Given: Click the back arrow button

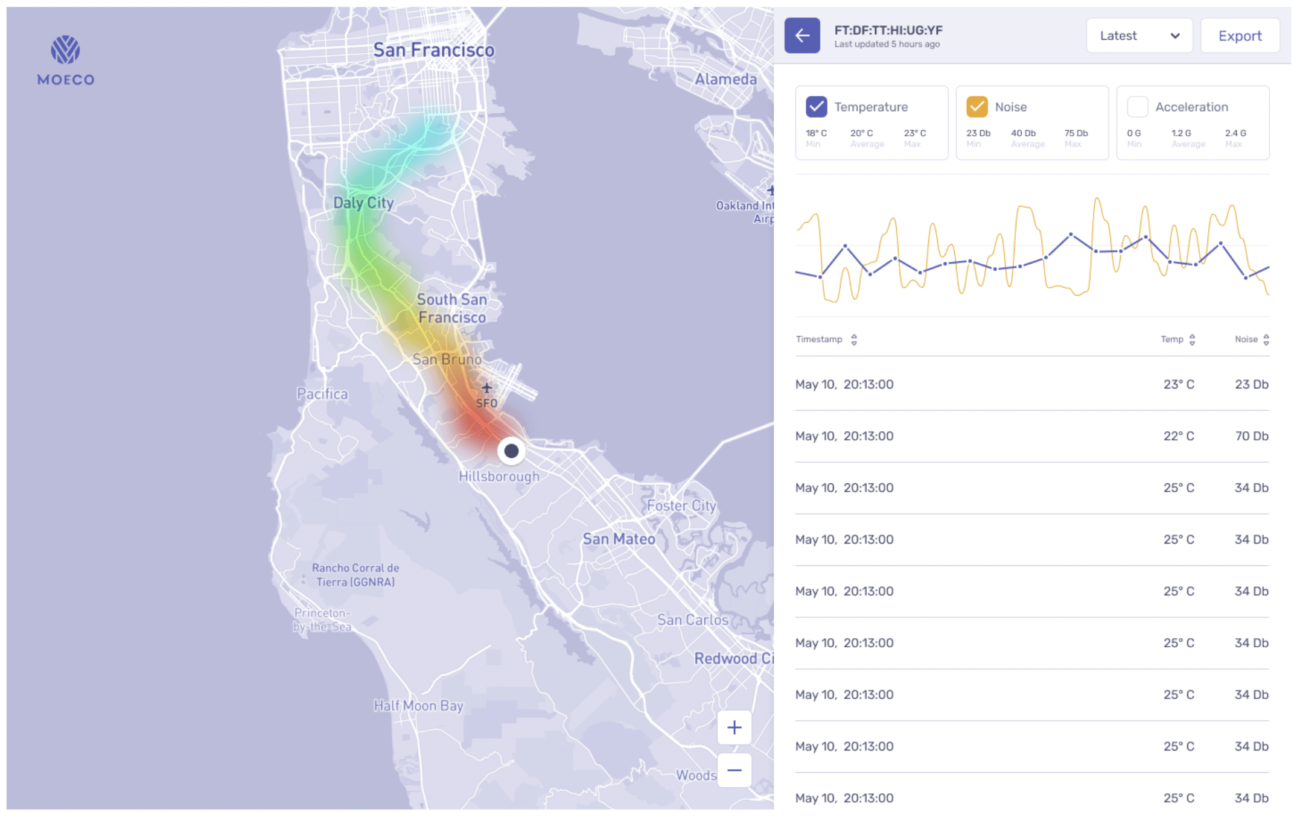Looking at the screenshot, I should coord(802,36).
